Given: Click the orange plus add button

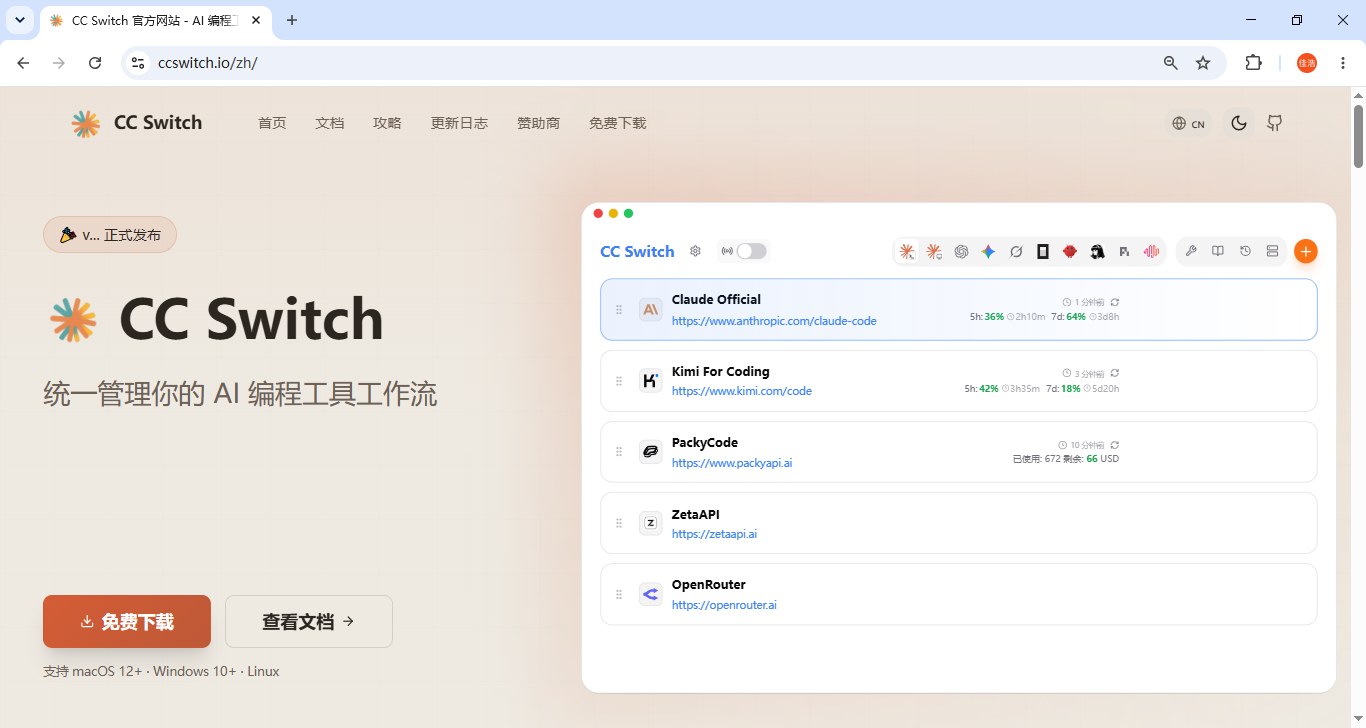Looking at the screenshot, I should pyautogui.click(x=1305, y=251).
